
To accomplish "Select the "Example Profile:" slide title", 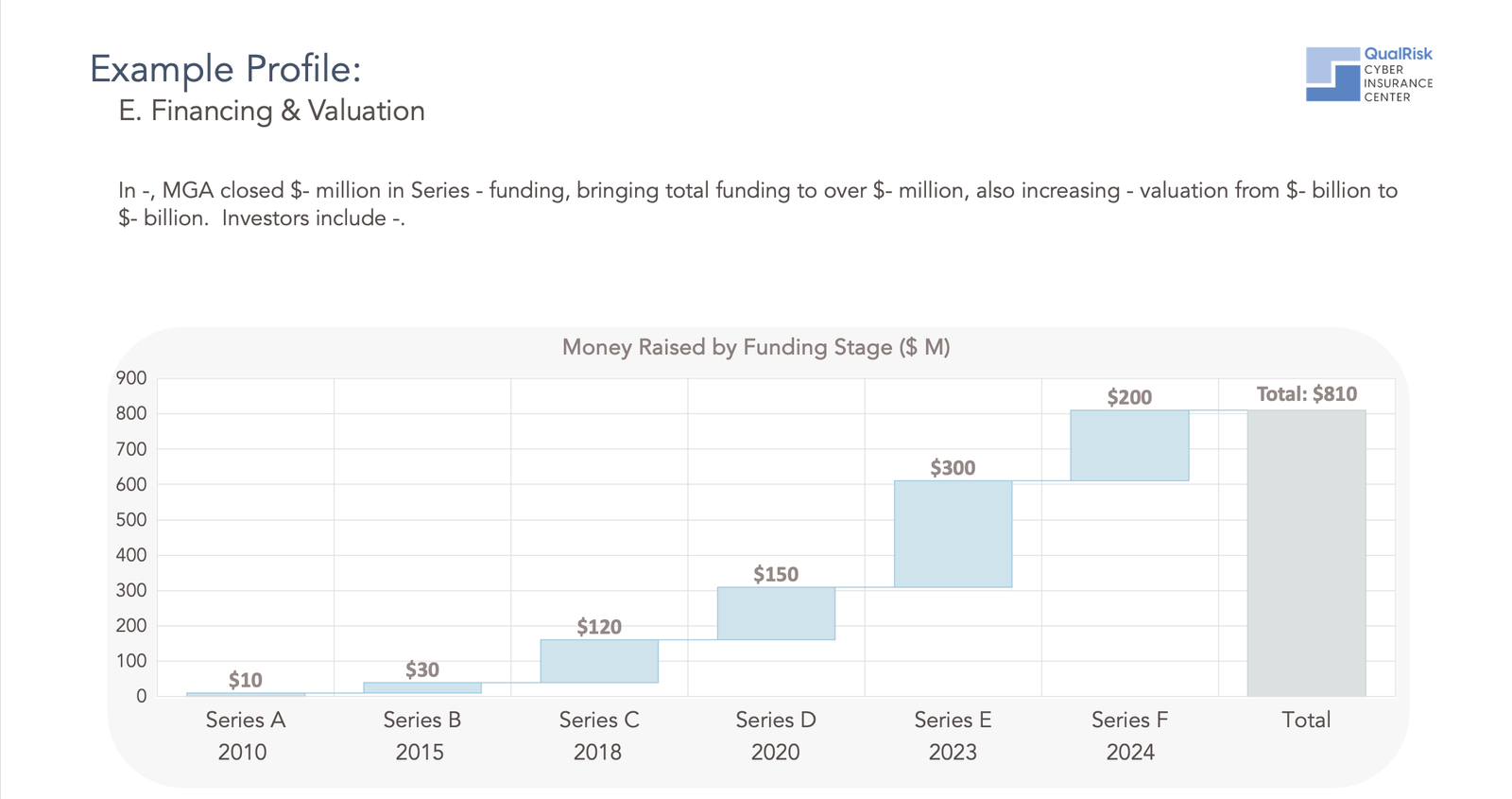I will coord(225,69).
